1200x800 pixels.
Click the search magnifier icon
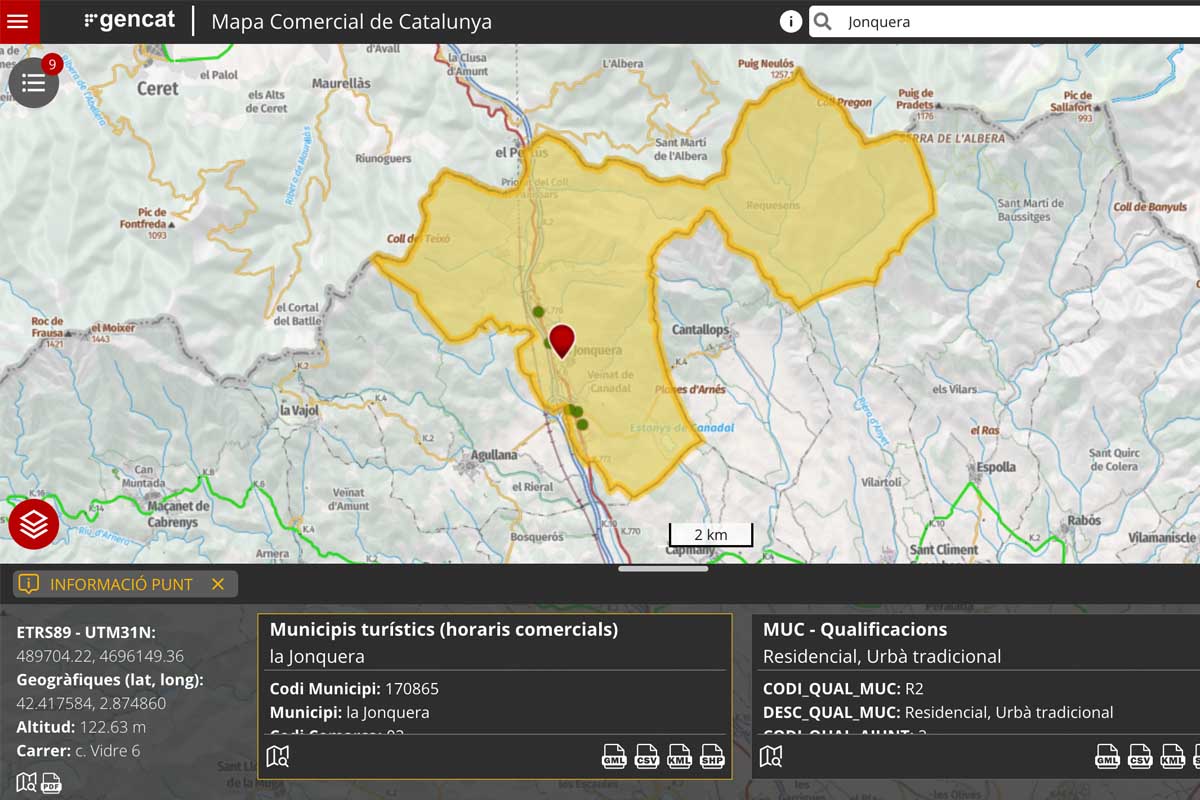click(x=822, y=22)
